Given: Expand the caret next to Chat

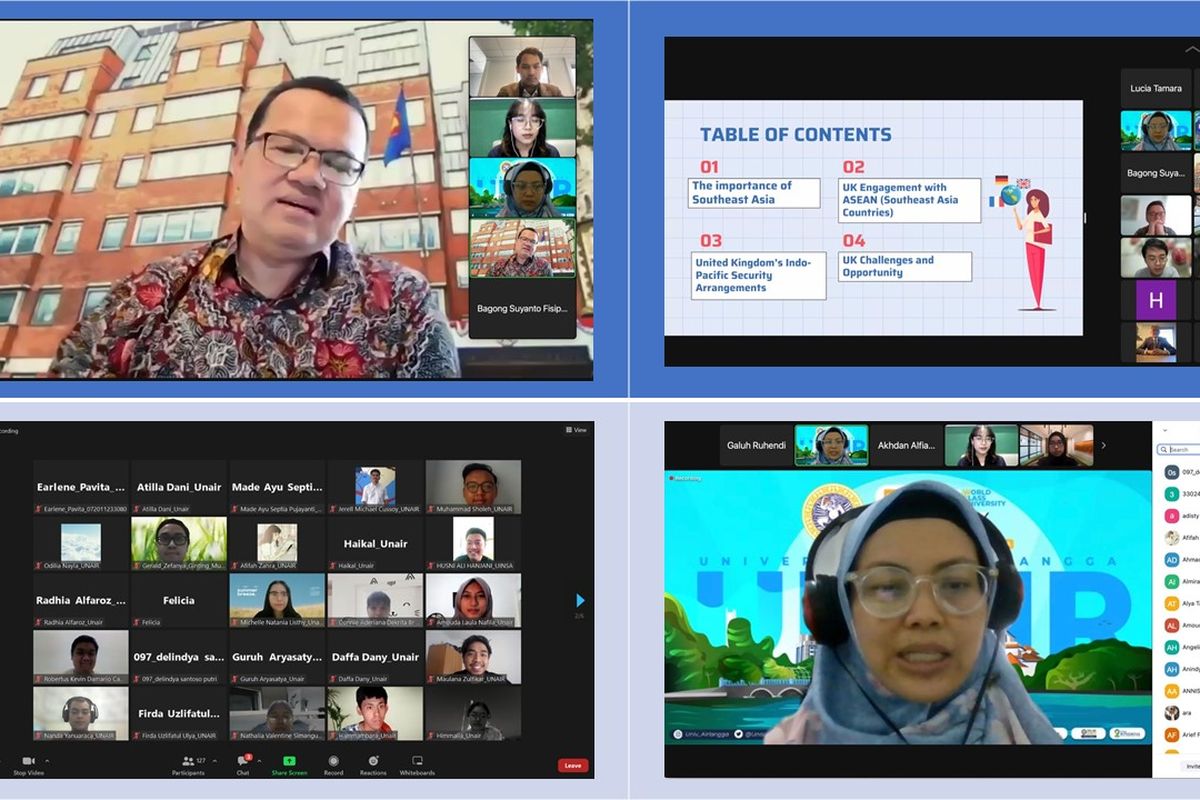Looking at the screenshot, I should point(259,761).
